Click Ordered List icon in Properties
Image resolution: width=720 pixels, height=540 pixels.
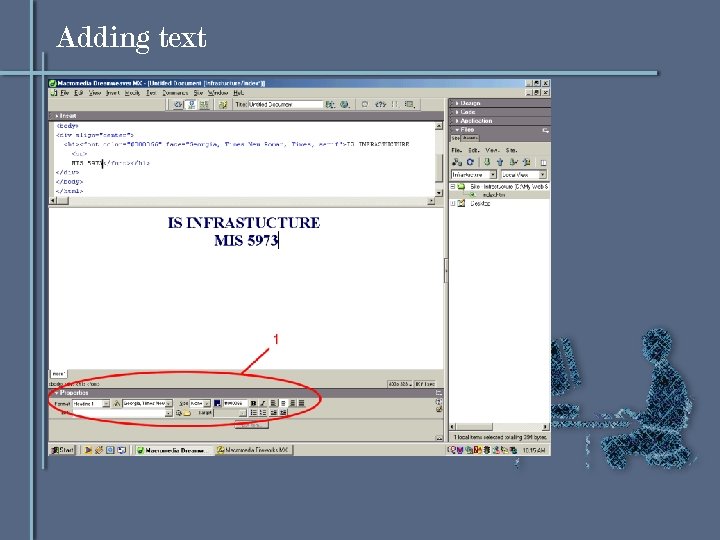click(263, 413)
